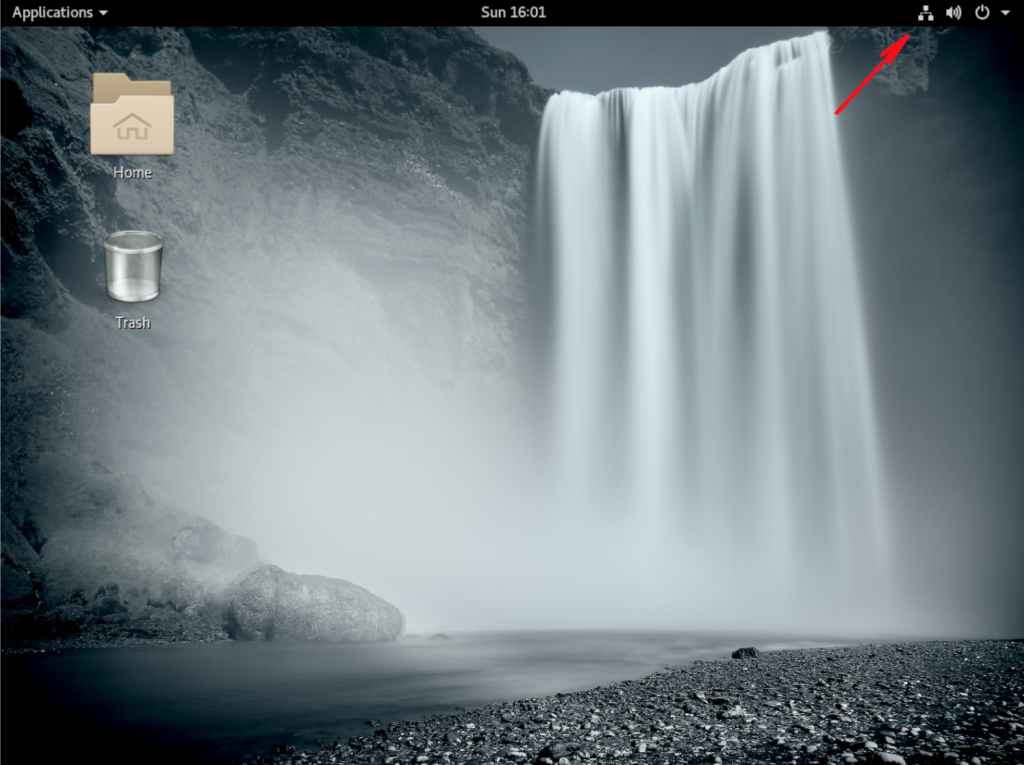Click the volume speaker icon
The width and height of the screenshot is (1024, 765).
pyautogui.click(x=953, y=13)
